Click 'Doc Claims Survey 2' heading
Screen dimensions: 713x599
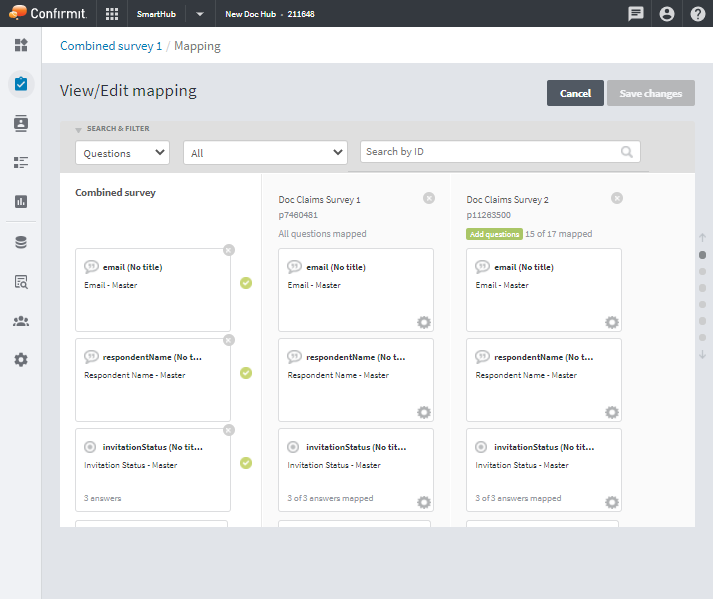click(x=507, y=200)
